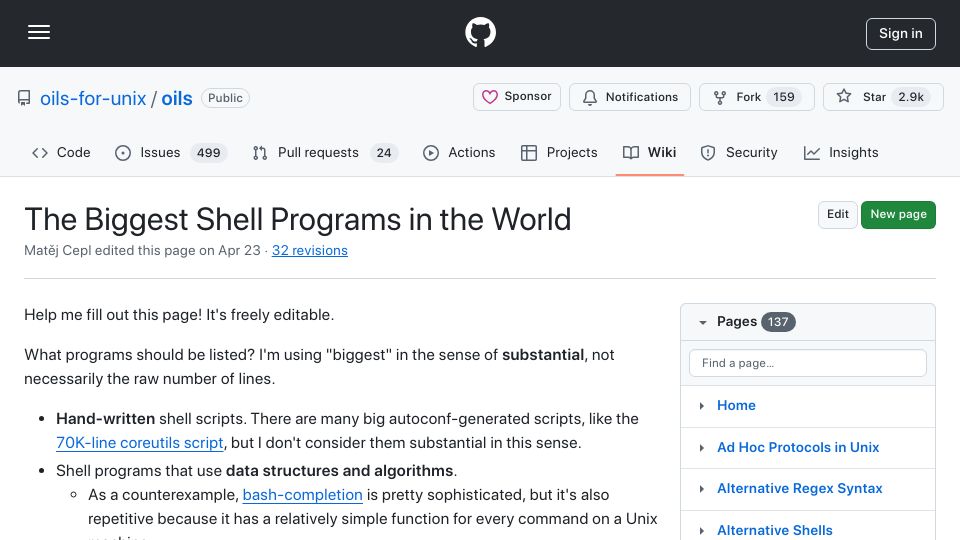Open the oils repository link

[177, 98]
